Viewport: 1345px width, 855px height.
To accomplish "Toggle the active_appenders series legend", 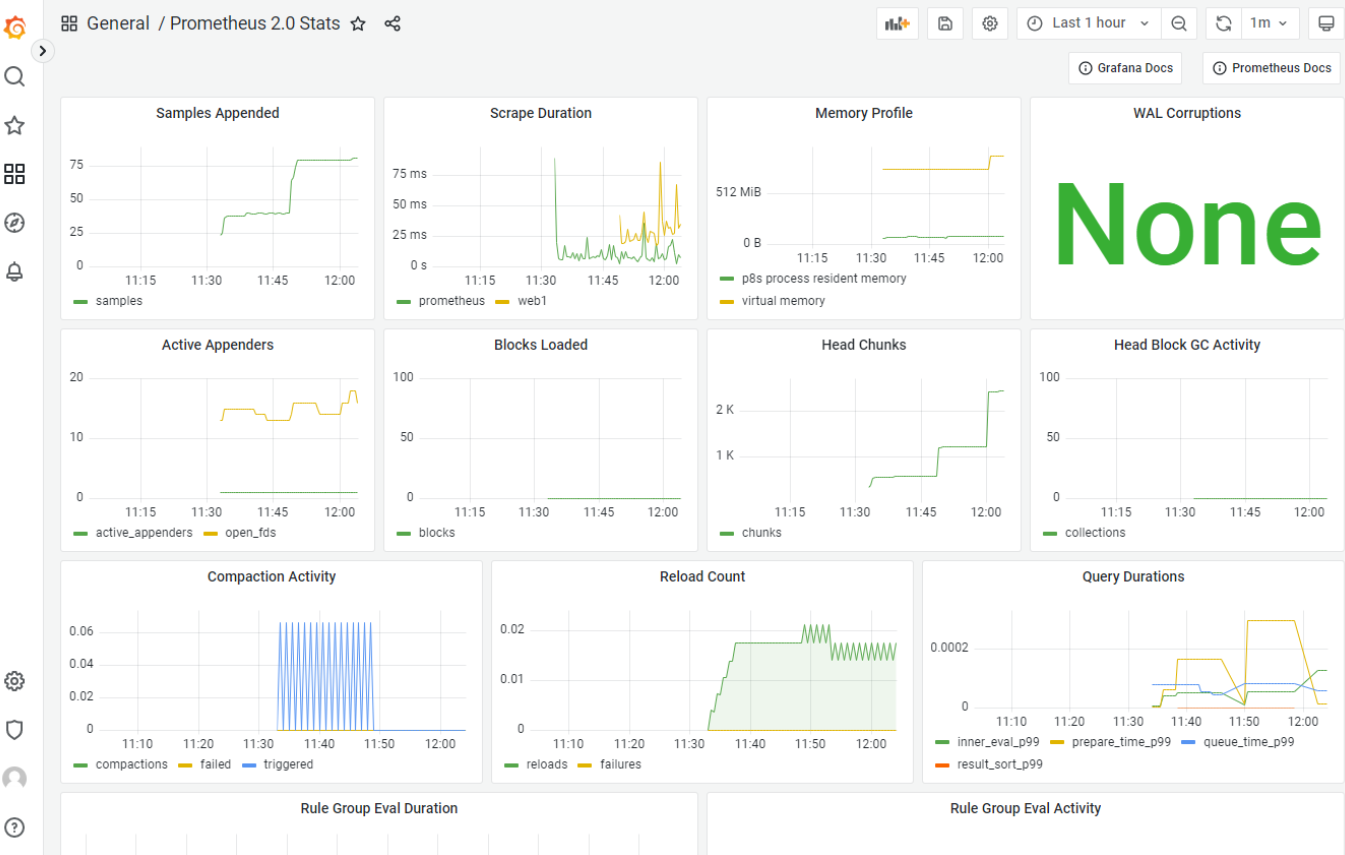I will click(144, 533).
